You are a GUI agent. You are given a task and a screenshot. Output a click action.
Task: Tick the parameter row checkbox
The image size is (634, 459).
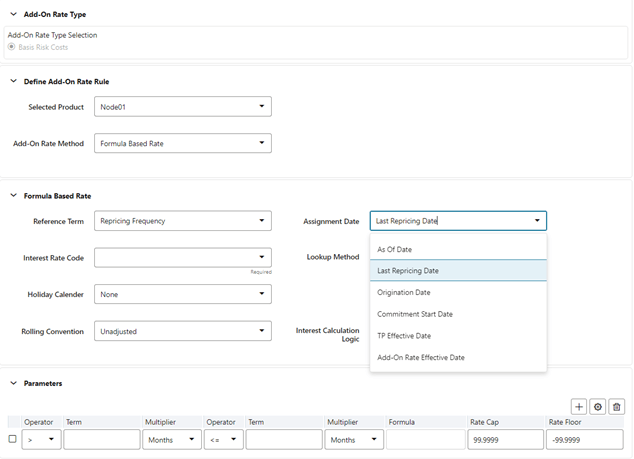[12, 439]
